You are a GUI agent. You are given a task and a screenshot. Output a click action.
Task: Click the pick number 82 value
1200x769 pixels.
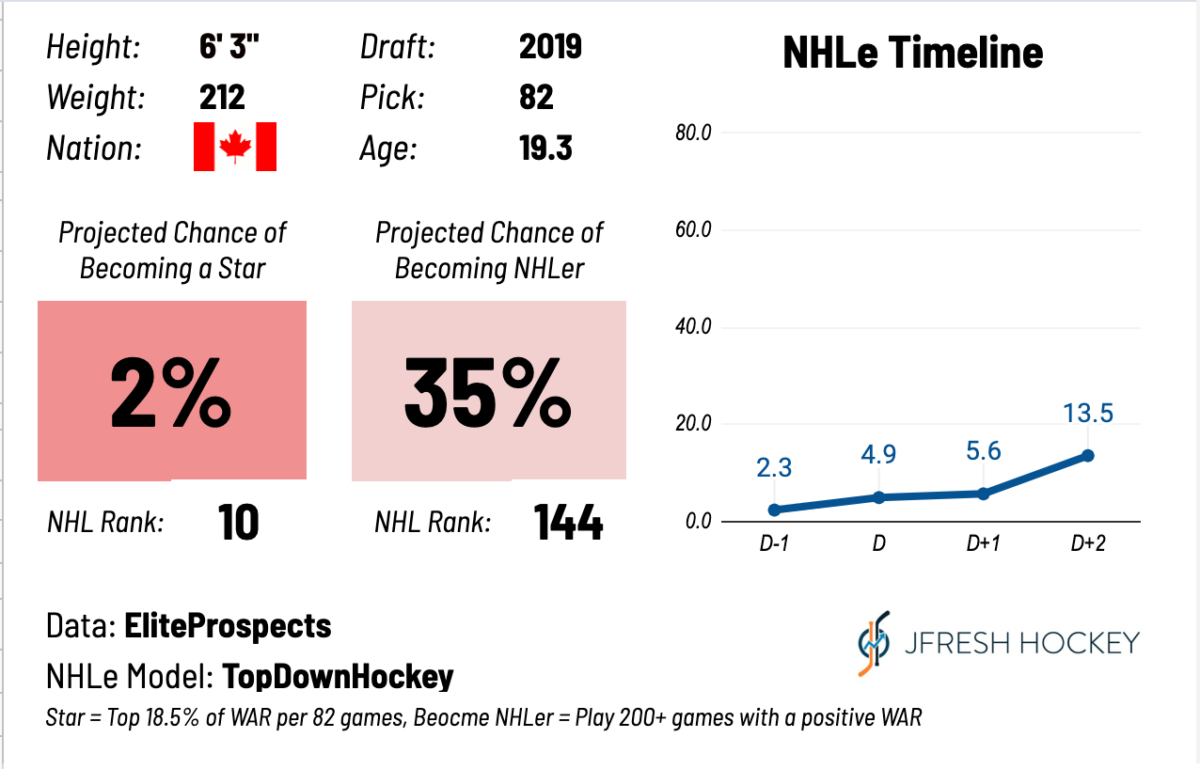click(x=537, y=97)
